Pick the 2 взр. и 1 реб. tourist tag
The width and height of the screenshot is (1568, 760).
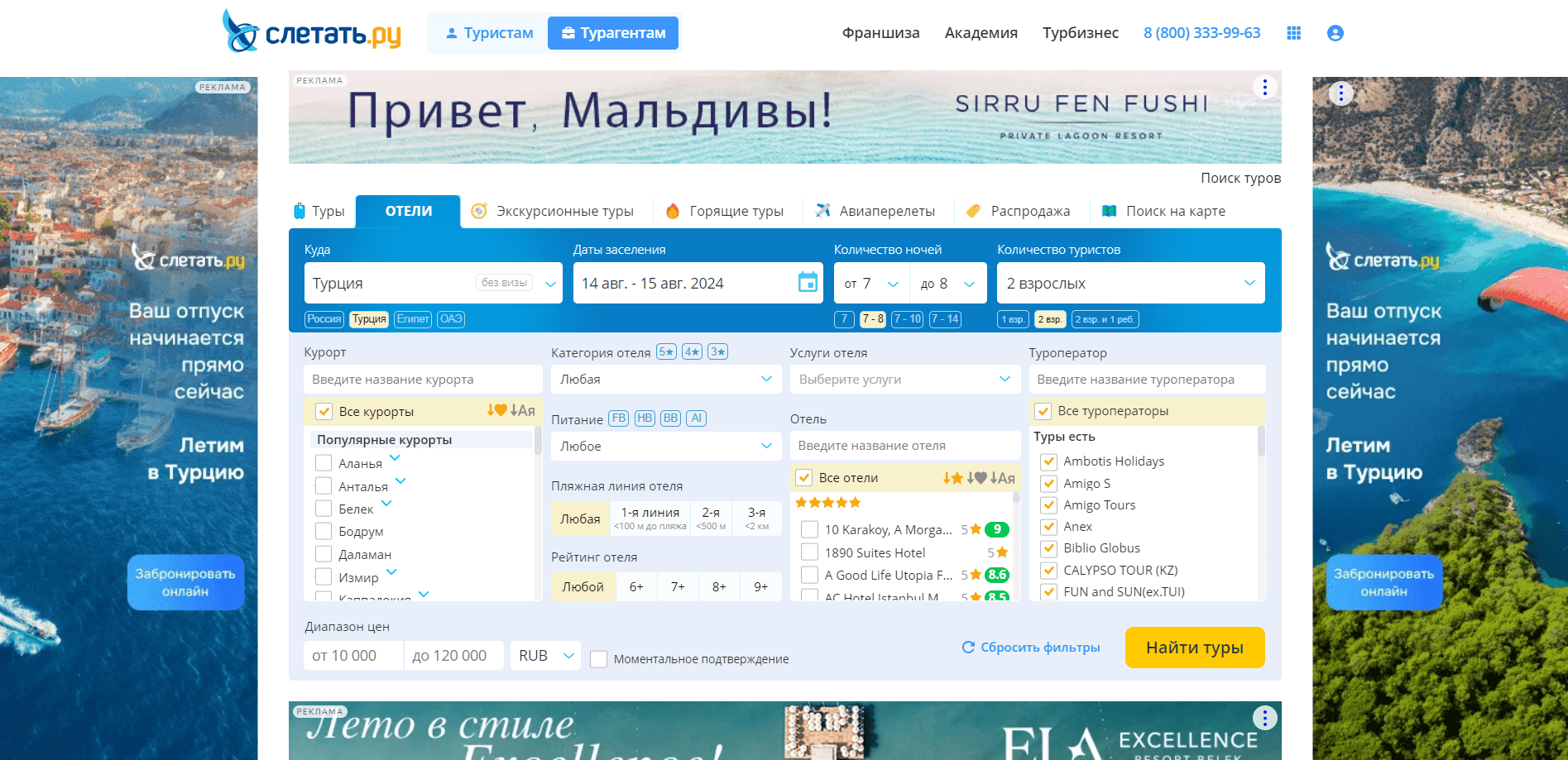click(1105, 319)
